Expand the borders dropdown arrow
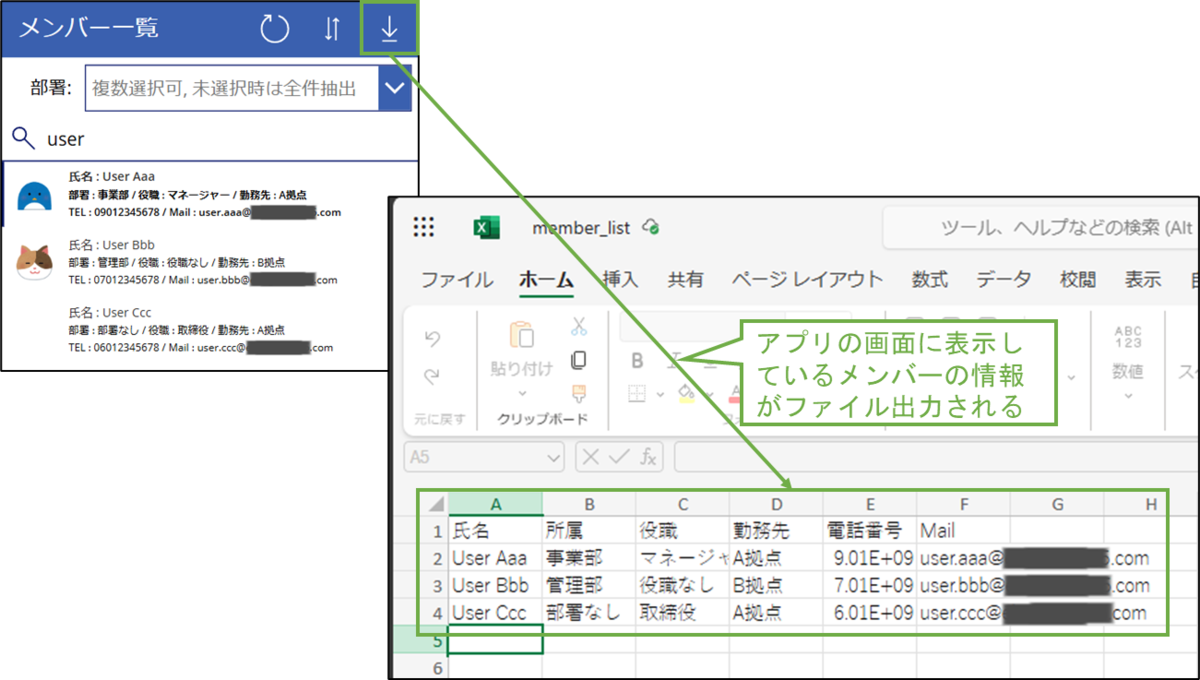Screen dimensions: 1200x680 (x=660, y=394)
